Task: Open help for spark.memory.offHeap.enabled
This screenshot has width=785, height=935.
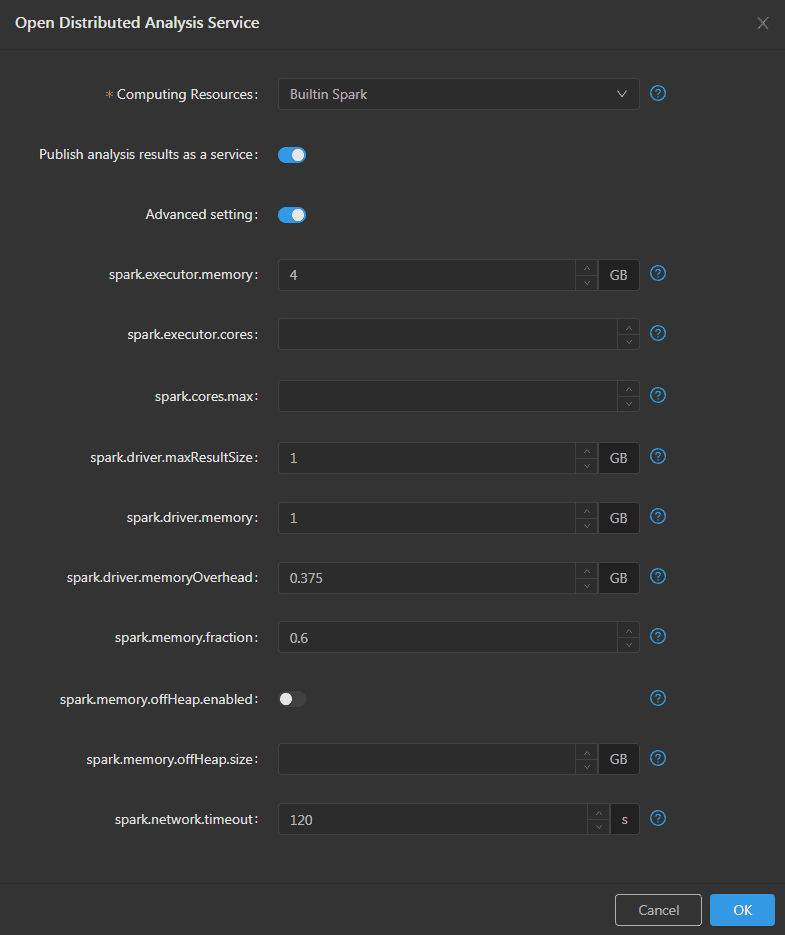Action: (658, 698)
